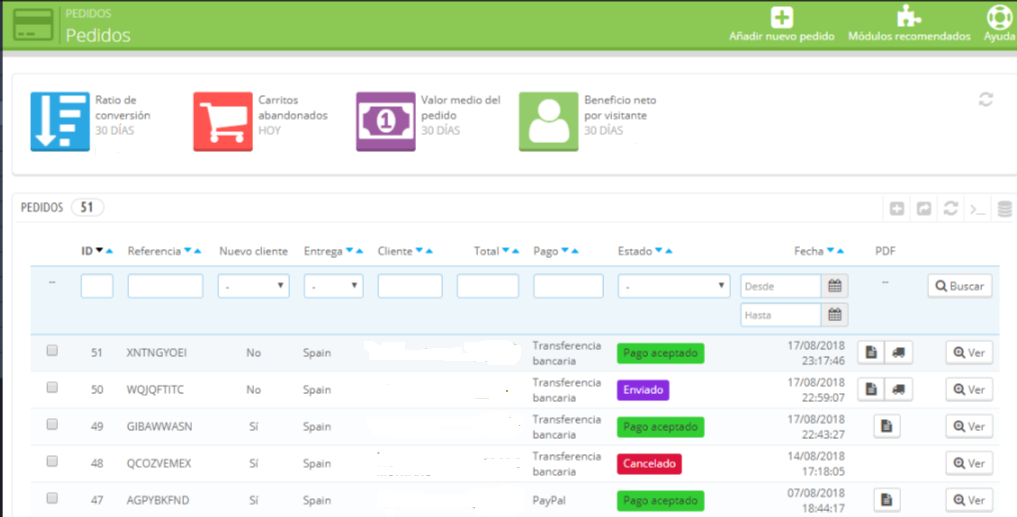
Task: Click the Ratio de conversión KPI icon
Action: 60,121
